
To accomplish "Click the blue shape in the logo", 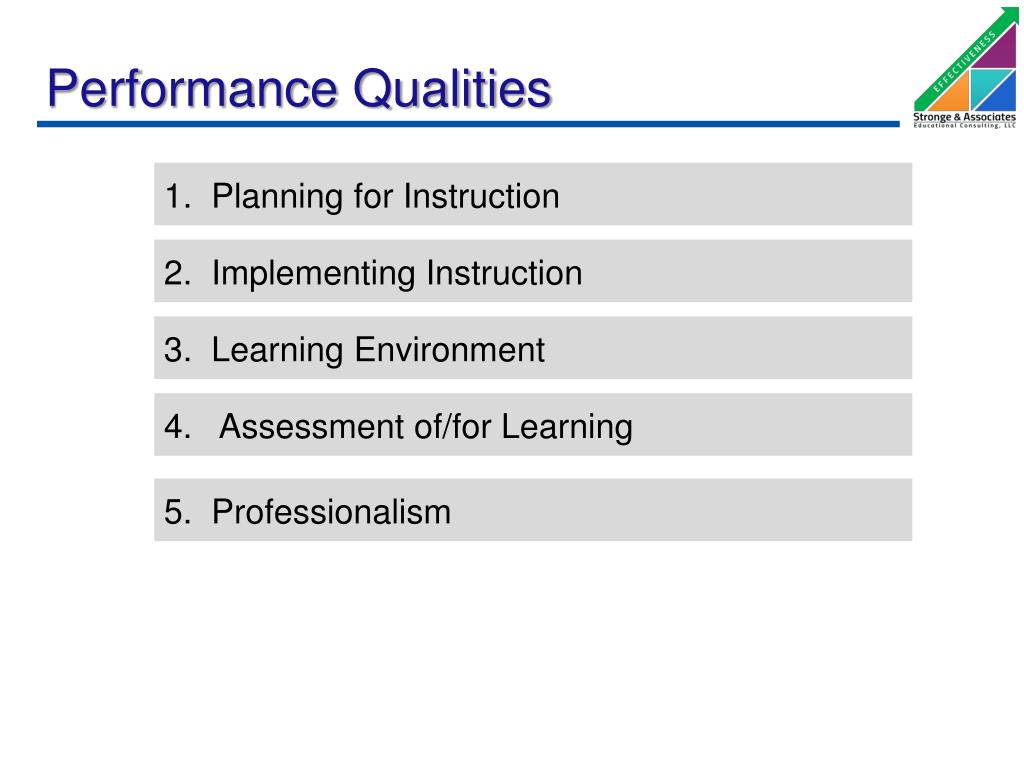I will click(1001, 97).
